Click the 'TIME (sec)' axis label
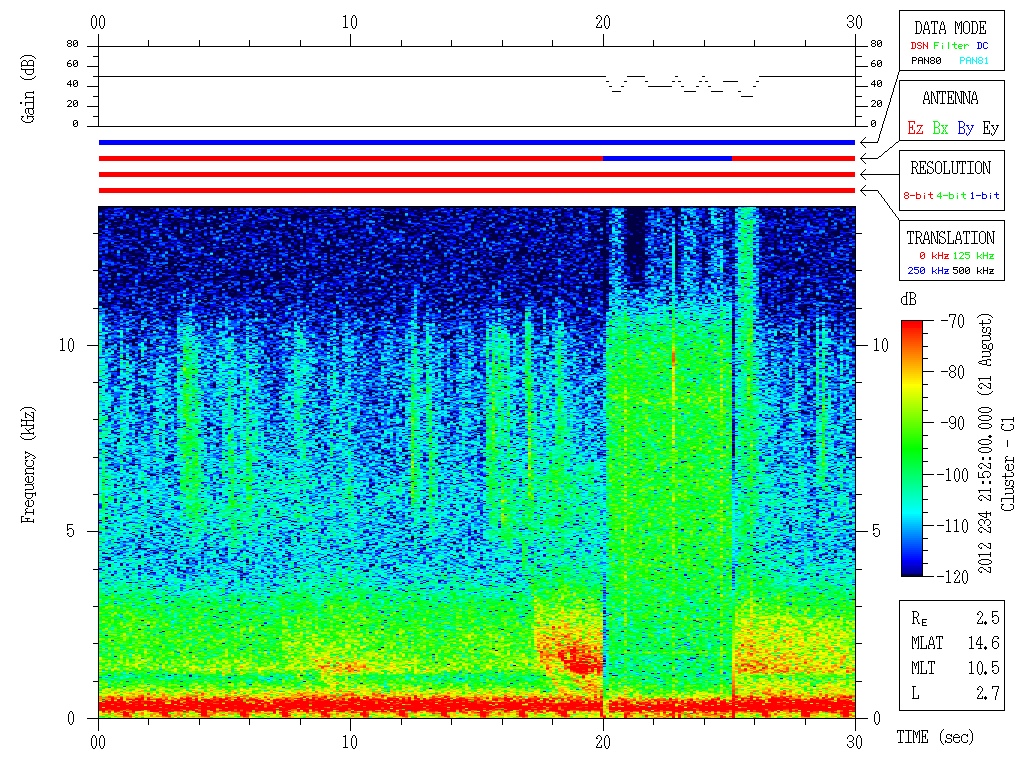Screen dimensions: 1024x768 click(x=935, y=737)
